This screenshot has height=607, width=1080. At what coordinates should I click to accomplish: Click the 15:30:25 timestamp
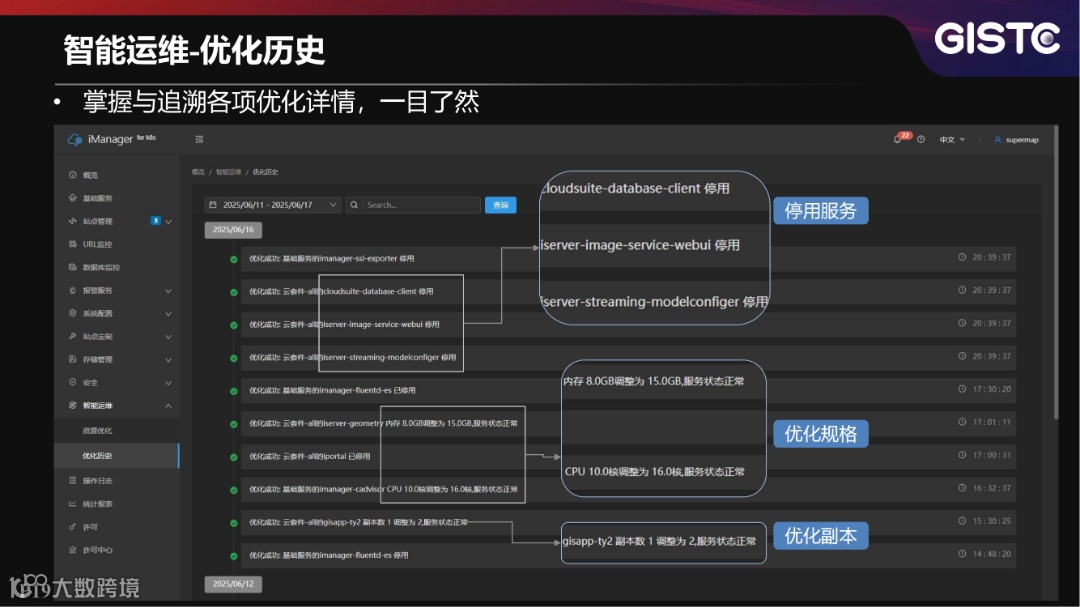click(992, 521)
